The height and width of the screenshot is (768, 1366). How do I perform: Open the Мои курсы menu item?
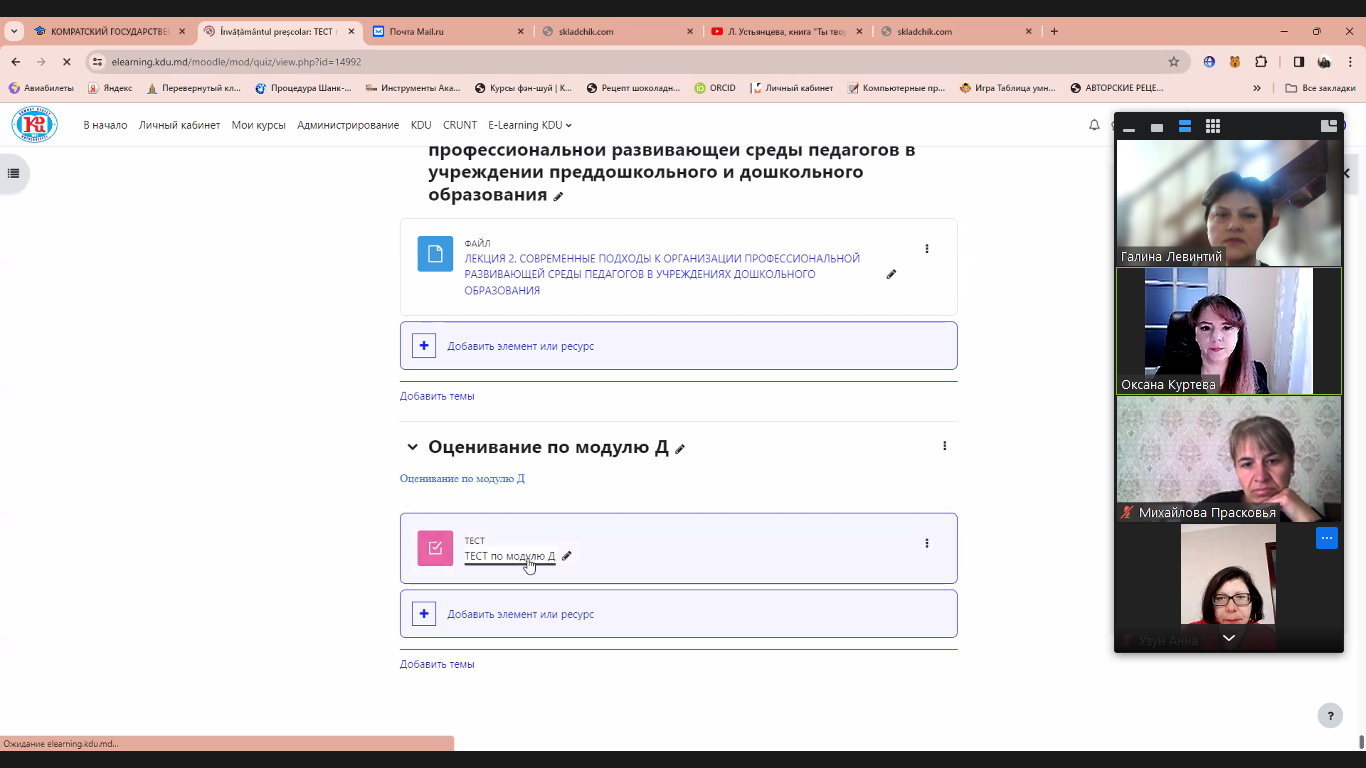coord(258,125)
